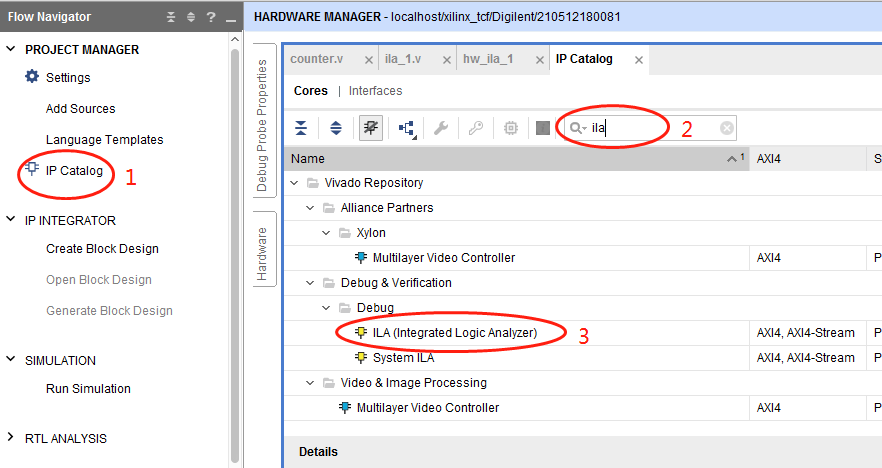Click Run Simulation
This screenshot has width=882, height=468.
[x=88, y=389]
